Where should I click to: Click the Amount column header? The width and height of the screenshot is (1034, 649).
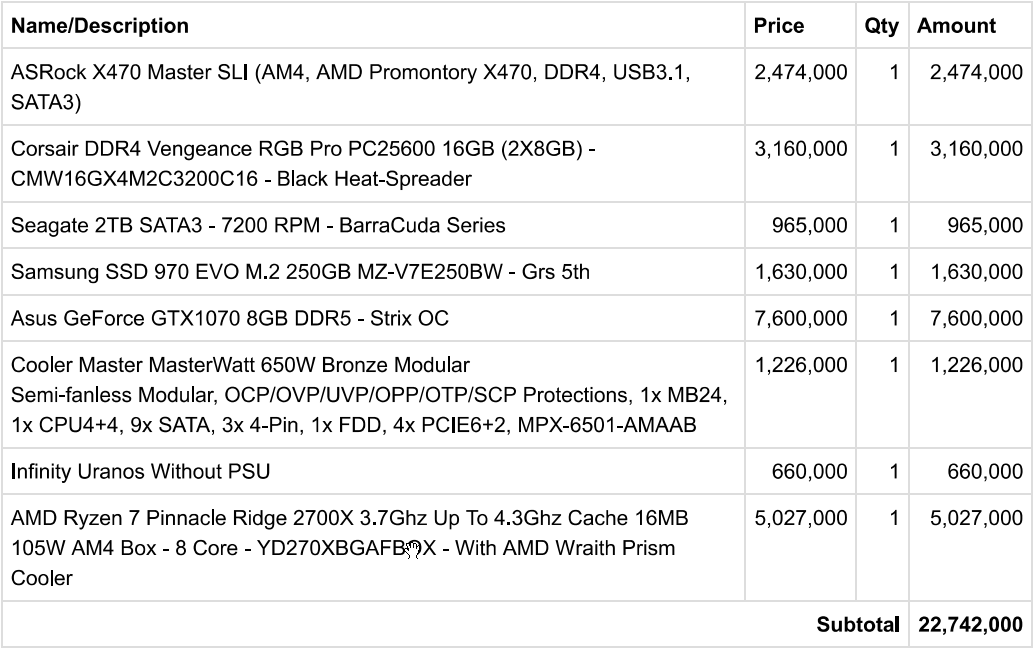tap(956, 26)
